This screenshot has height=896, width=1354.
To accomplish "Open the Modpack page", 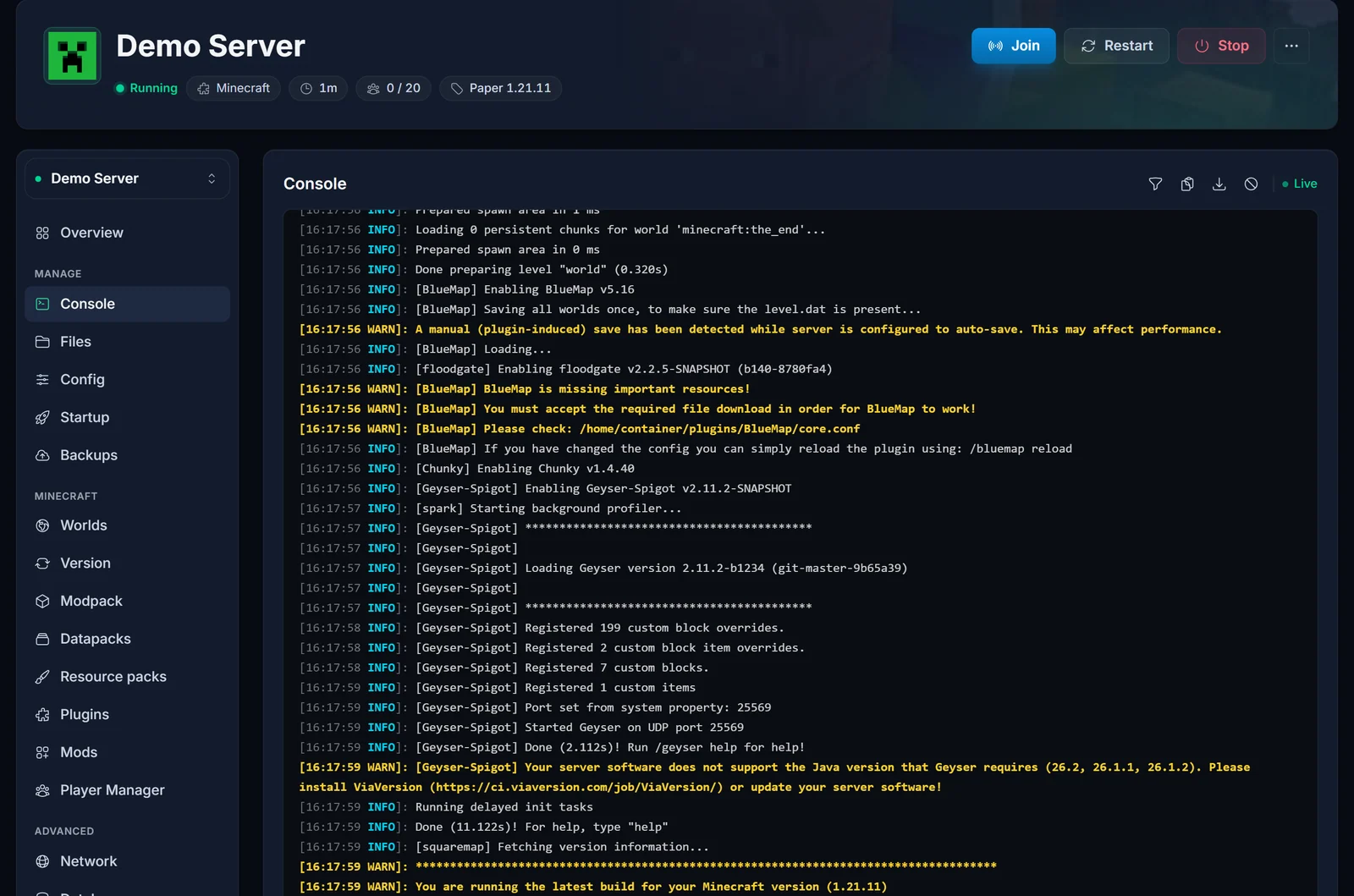I will point(127,602).
